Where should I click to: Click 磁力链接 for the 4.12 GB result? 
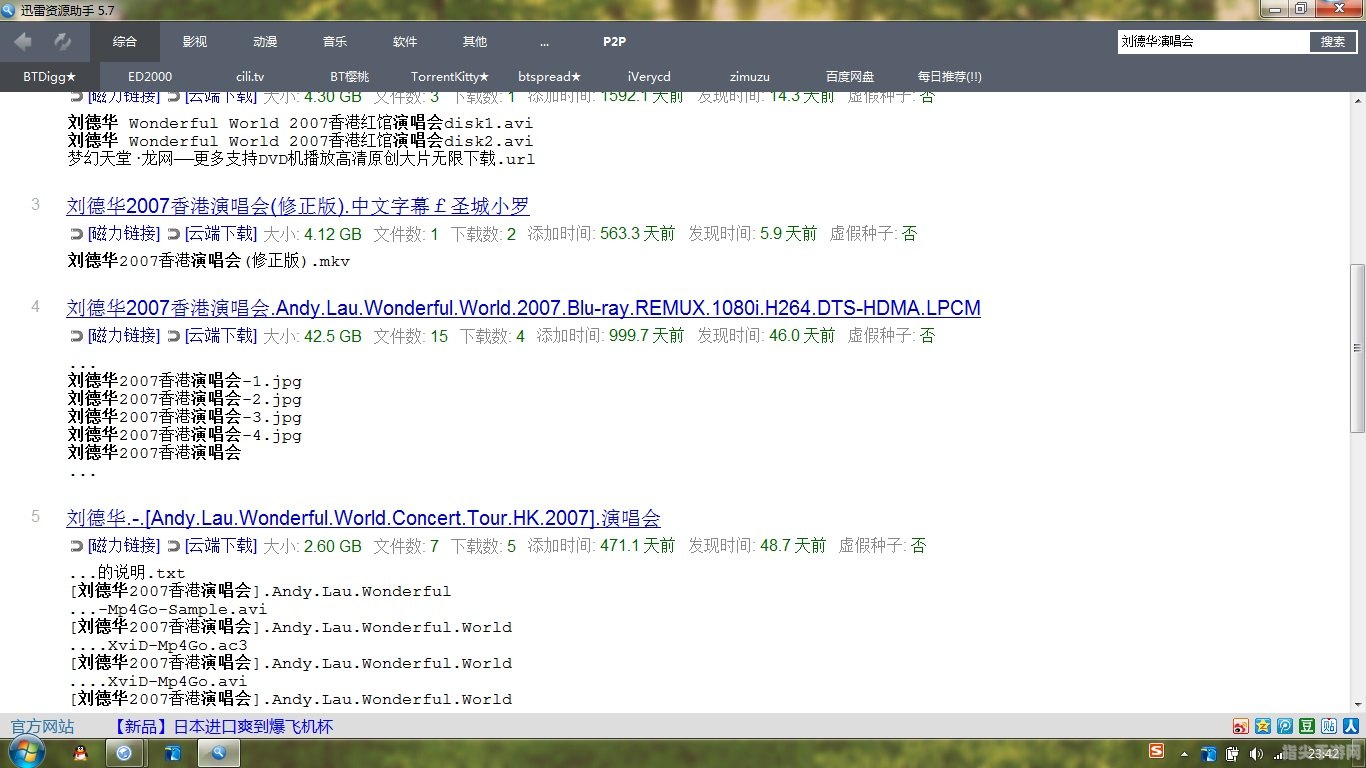124,233
